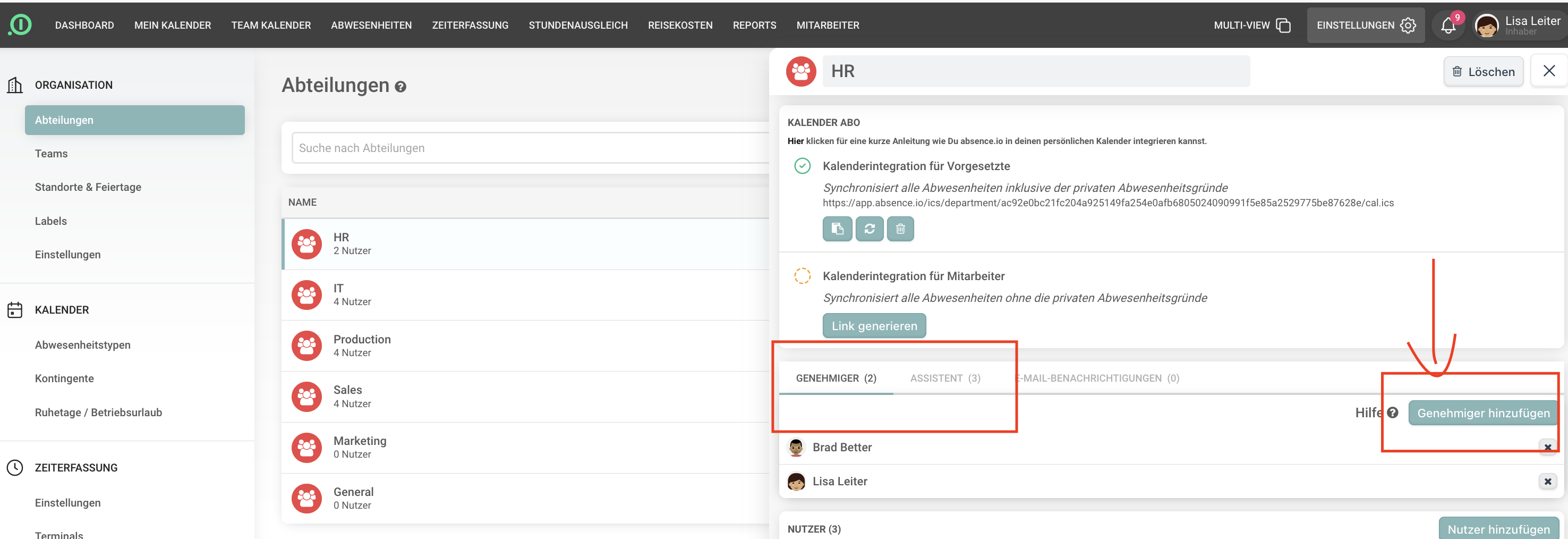Viewport: 1568px width, 539px height.
Task: Click Brad Better's avatar
Action: 796,447
